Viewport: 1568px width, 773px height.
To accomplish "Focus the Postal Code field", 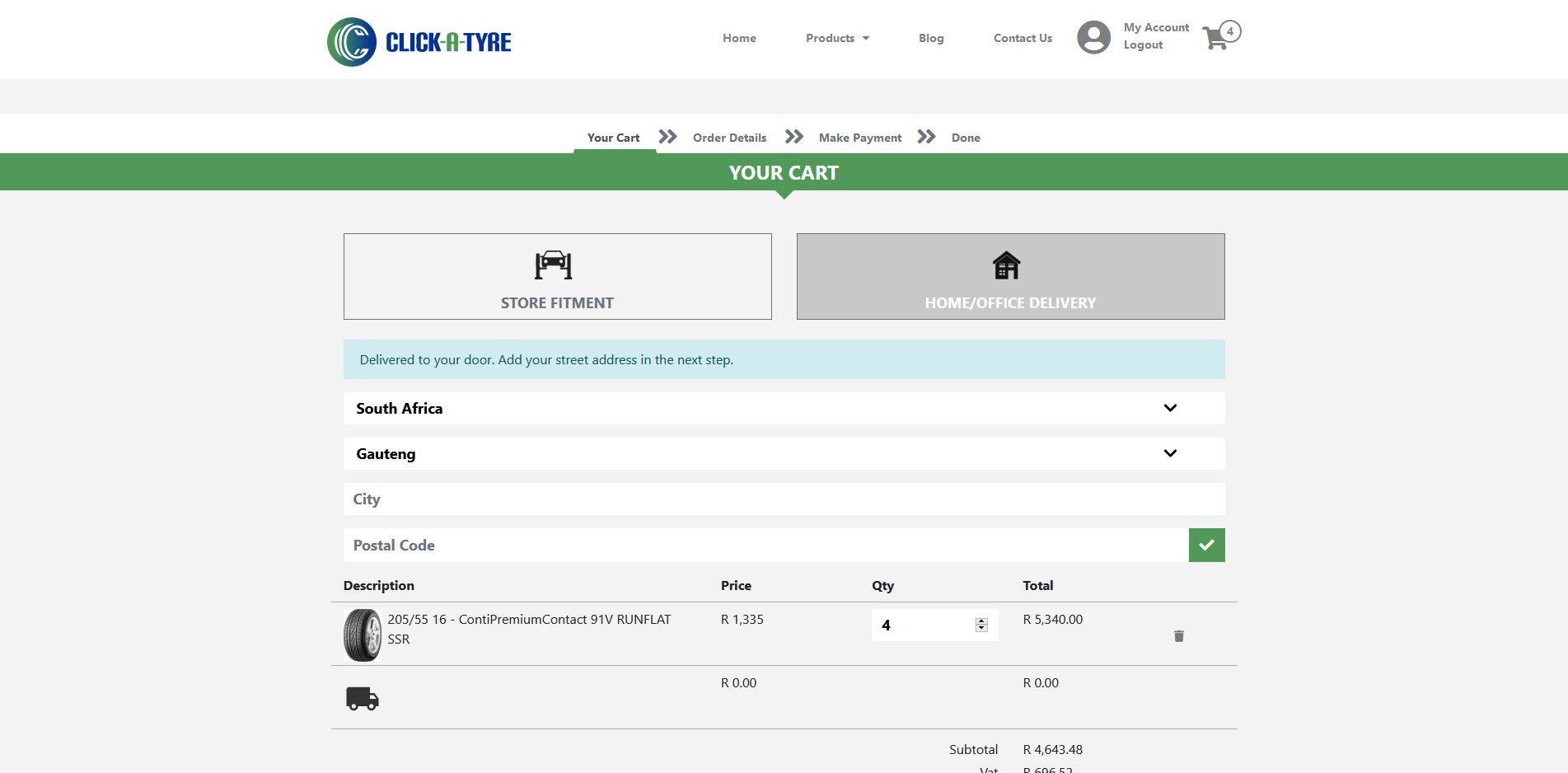I will tap(766, 545).
